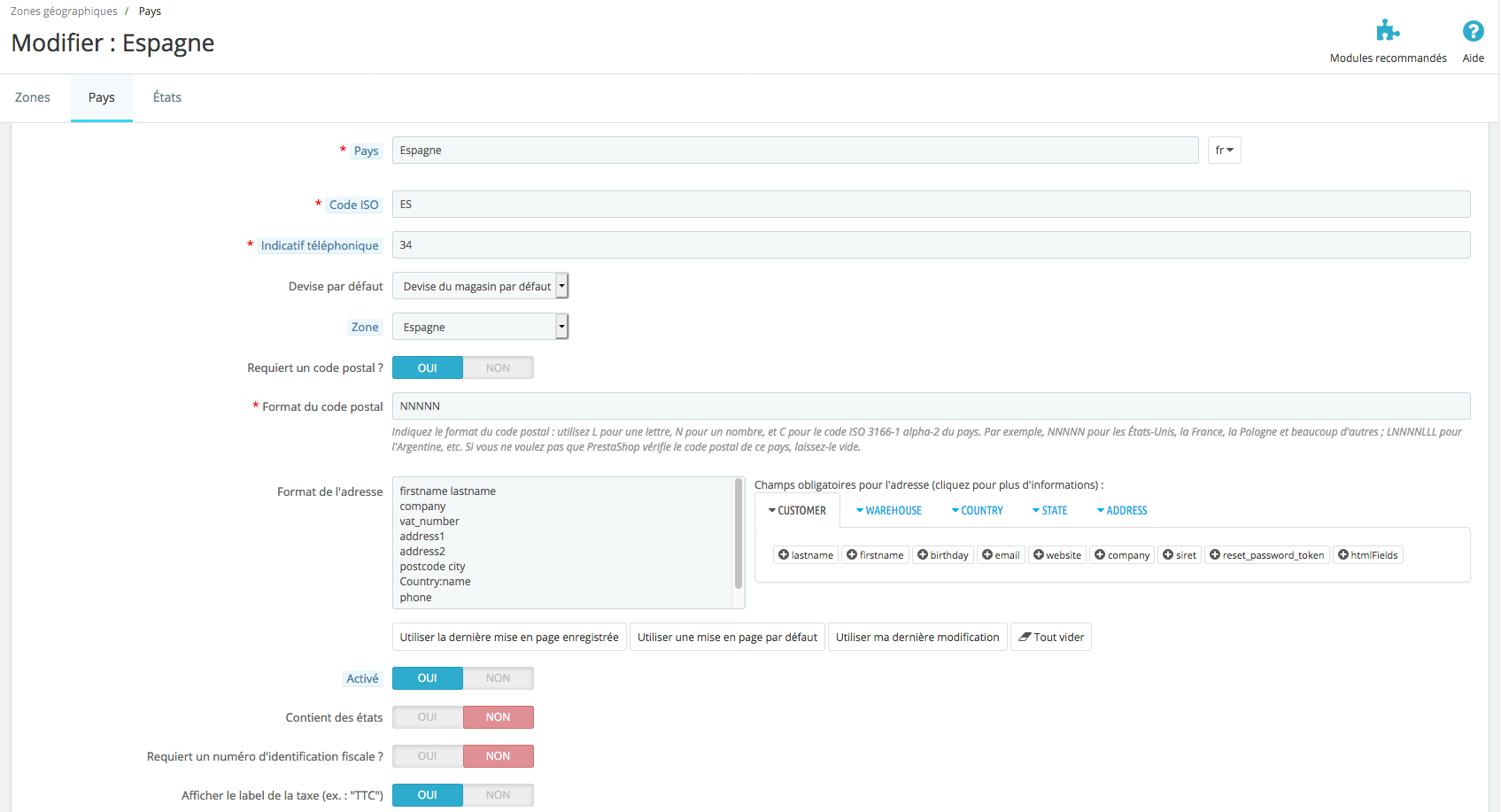Open the WAREHOUSE fields tab
Image resolution: width=1501 pixels, height=812 pixels.
[x=888, y=511]
